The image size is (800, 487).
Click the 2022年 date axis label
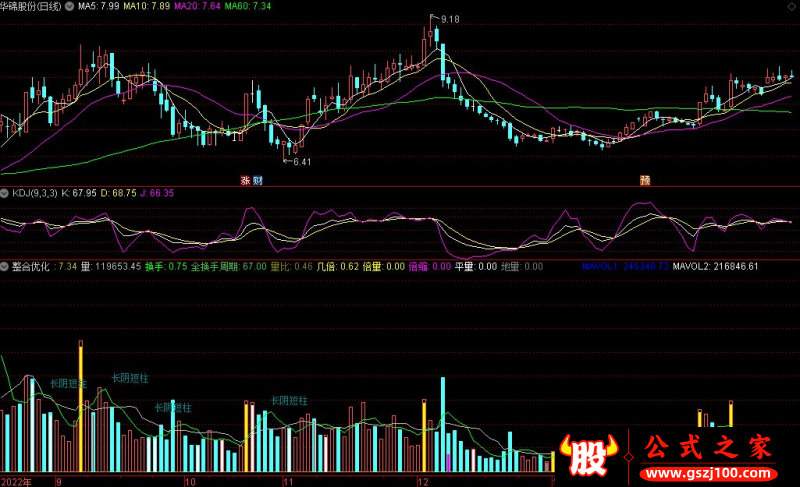(16, 482)
